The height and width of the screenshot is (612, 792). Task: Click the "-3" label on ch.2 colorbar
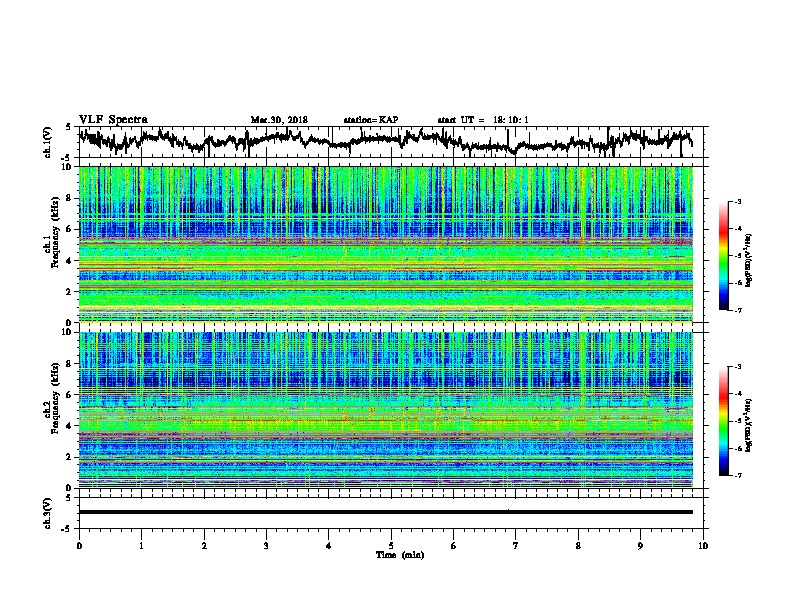737,367
